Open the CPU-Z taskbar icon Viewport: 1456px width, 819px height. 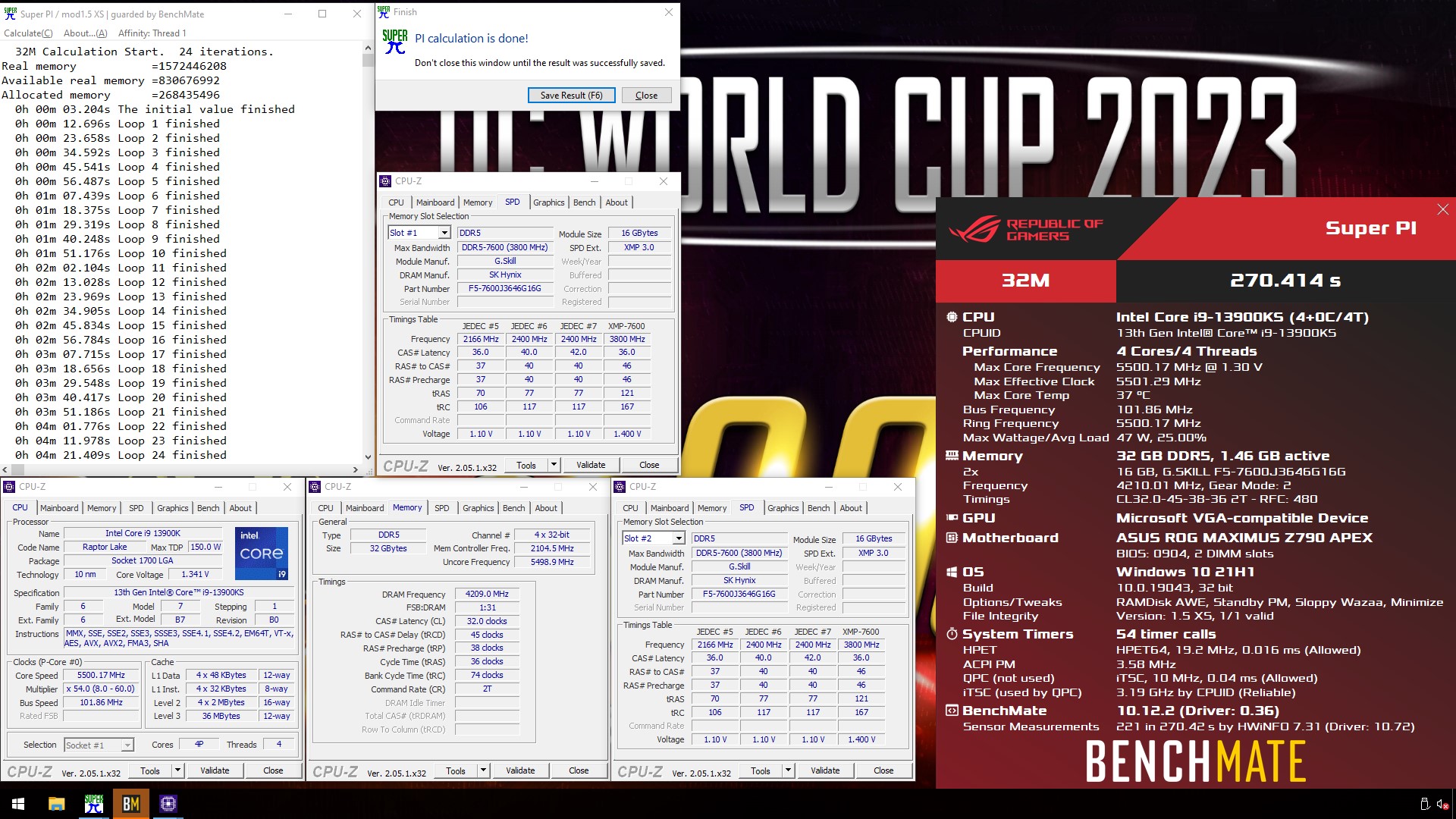tap(168, 804)
